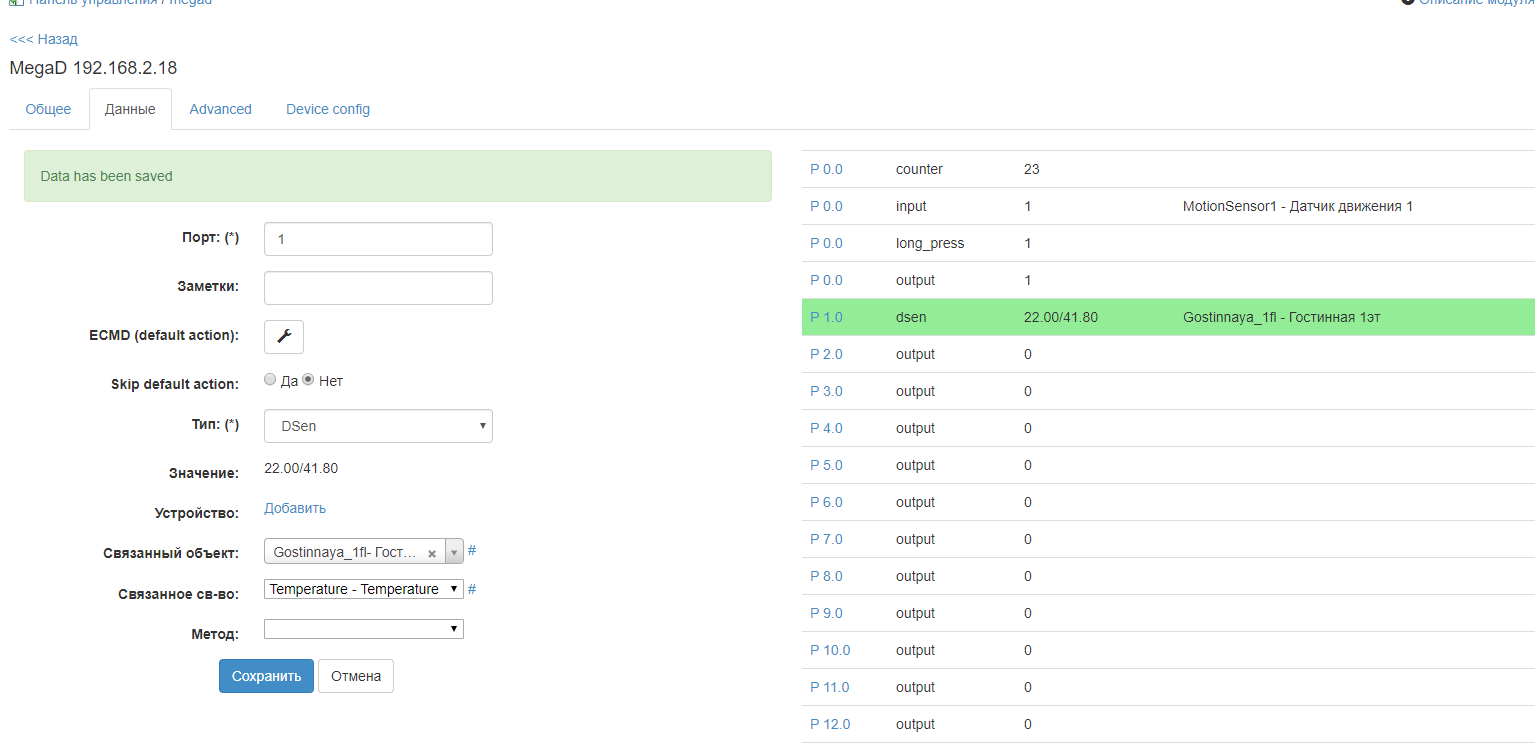Open the P 4.0 port link
1535x756 pixels.
click(826, 428)
